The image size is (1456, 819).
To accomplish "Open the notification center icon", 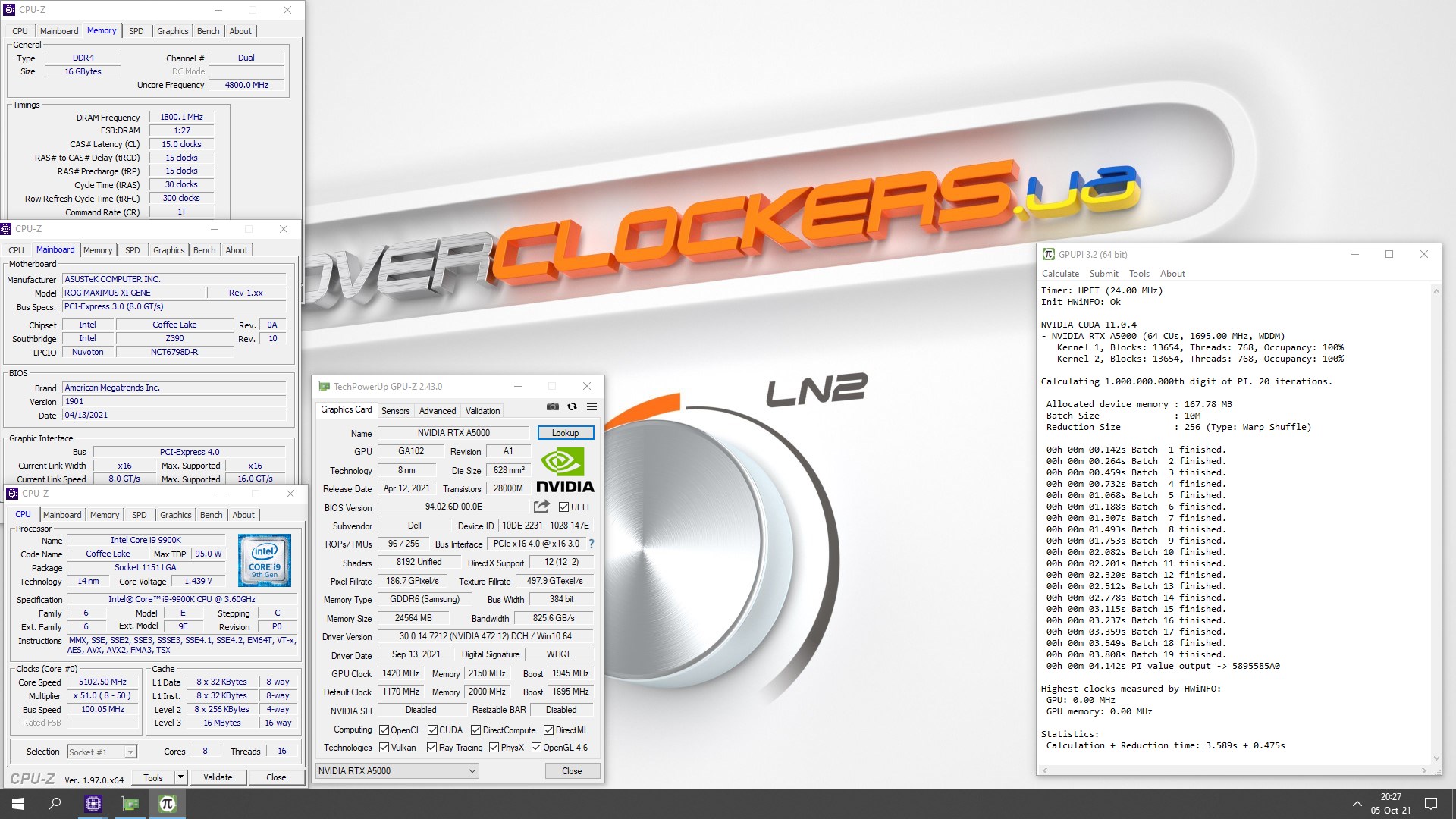I will coord(1431,804).
